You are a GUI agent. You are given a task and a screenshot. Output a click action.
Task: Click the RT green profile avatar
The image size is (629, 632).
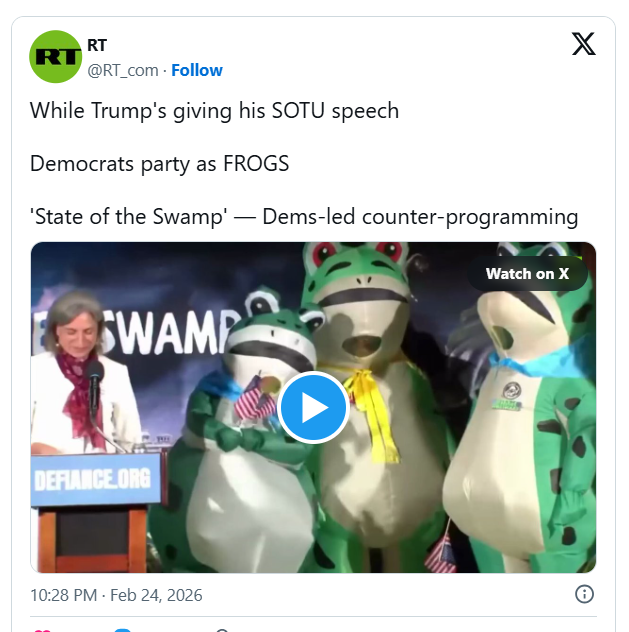click(x=55, y=56)
